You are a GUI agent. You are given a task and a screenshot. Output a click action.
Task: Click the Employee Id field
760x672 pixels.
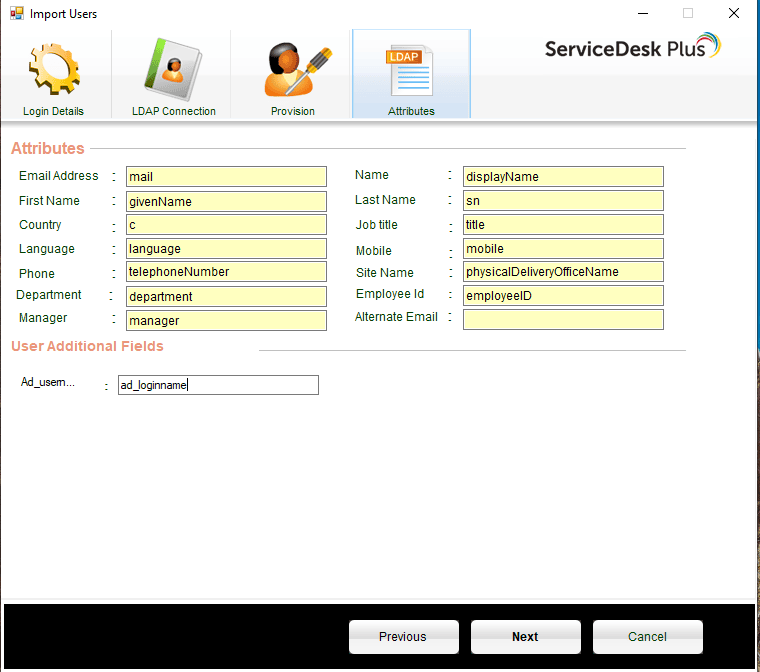coord(563,295)
